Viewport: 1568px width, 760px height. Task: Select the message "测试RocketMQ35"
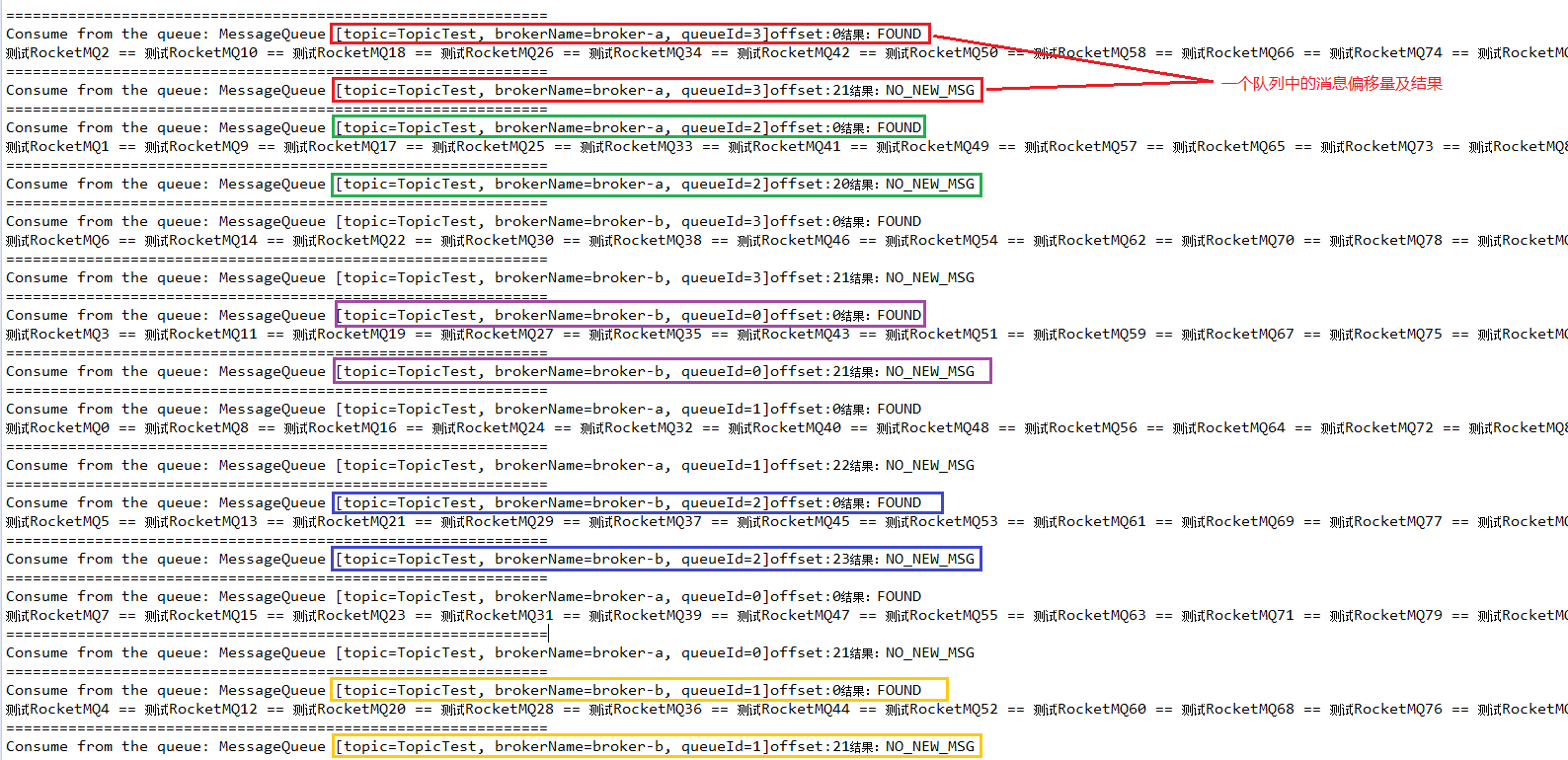click(646, 334)
